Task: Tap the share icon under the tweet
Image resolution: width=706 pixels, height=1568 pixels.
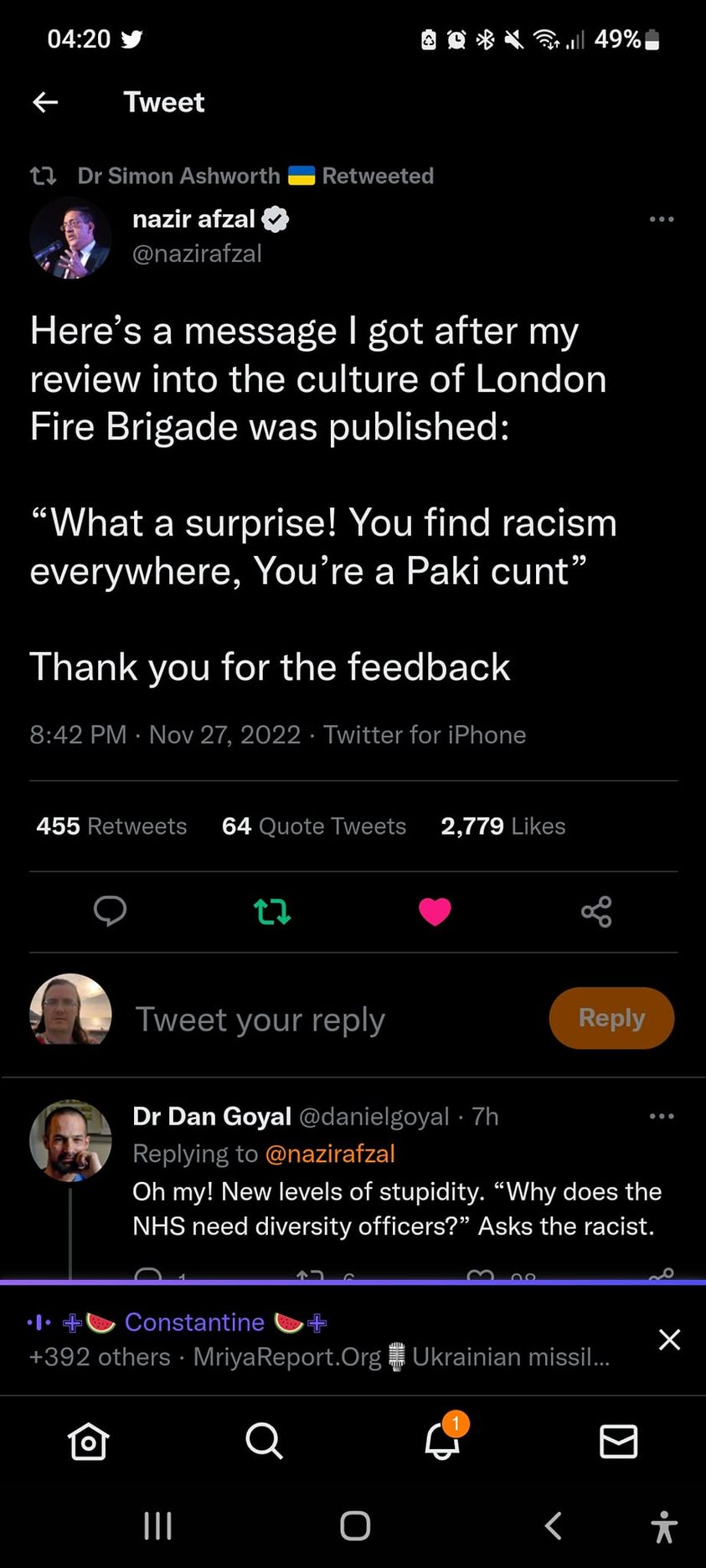Action: pos(596,911)
